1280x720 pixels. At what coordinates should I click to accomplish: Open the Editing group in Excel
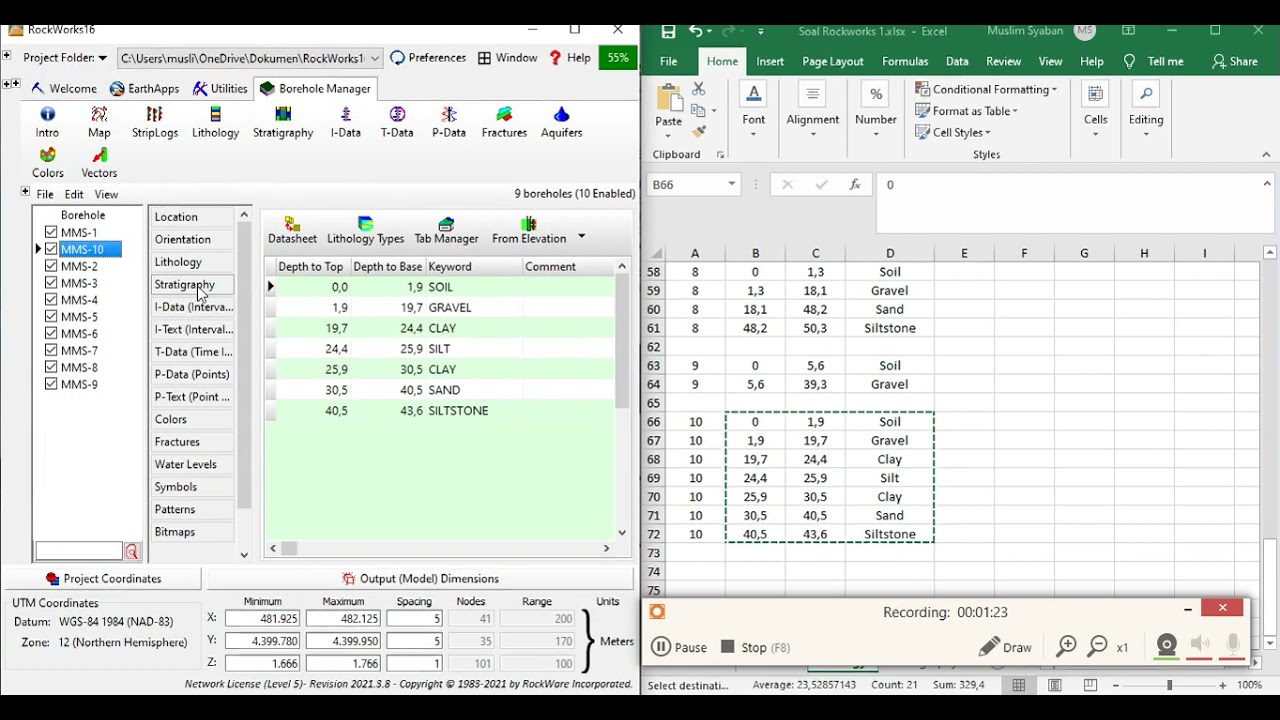coord(1146,110)
